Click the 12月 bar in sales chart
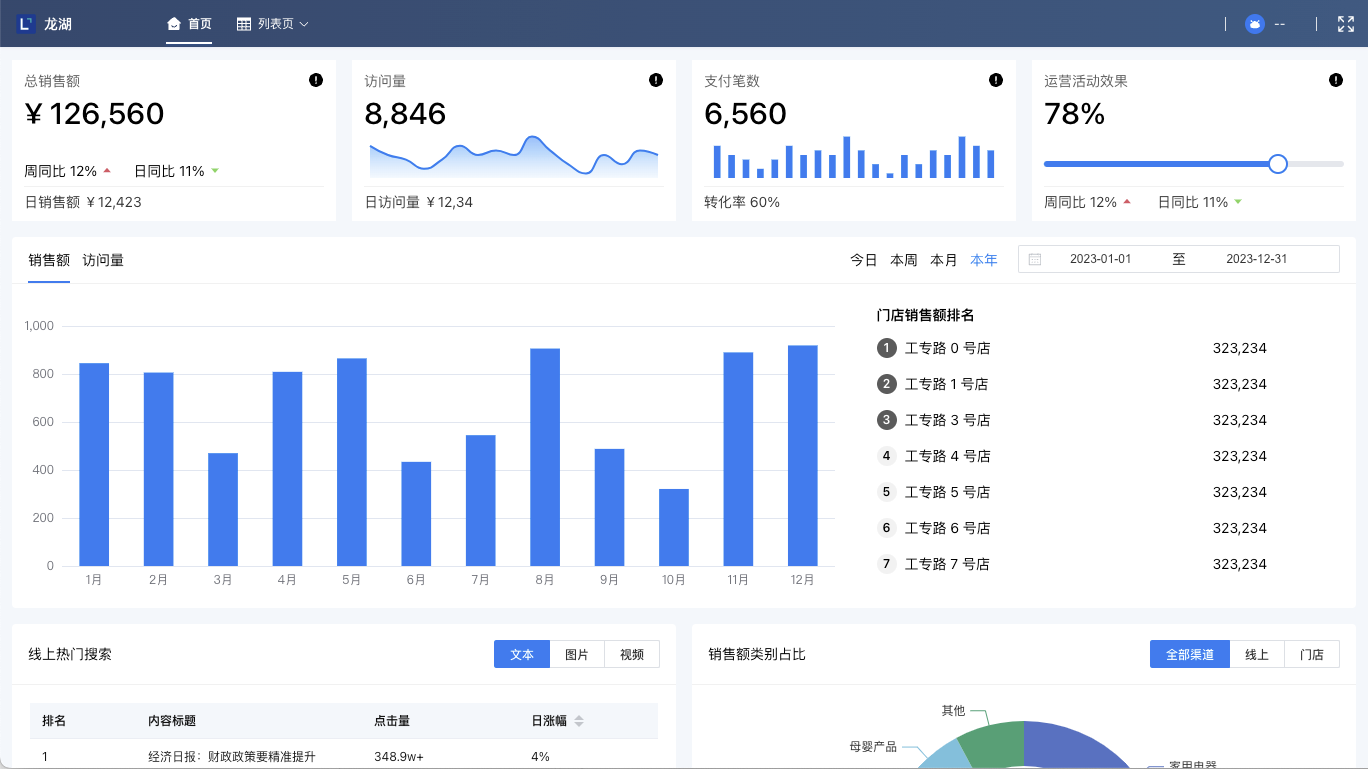Image resolution: width=1368 pixels, height=769 pixels. pos(803,455)
